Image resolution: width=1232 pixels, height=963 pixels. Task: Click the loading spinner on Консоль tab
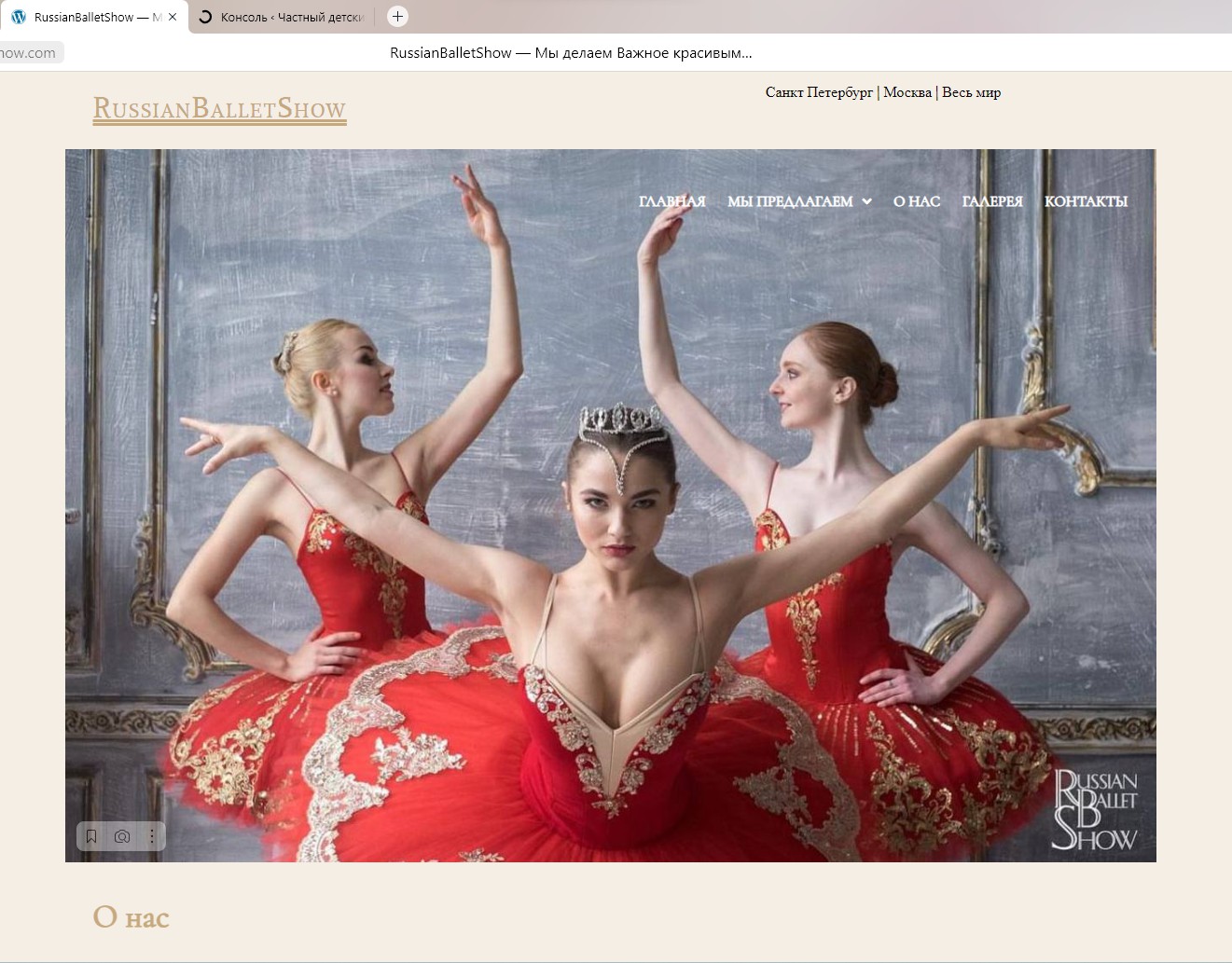point(205,17)
